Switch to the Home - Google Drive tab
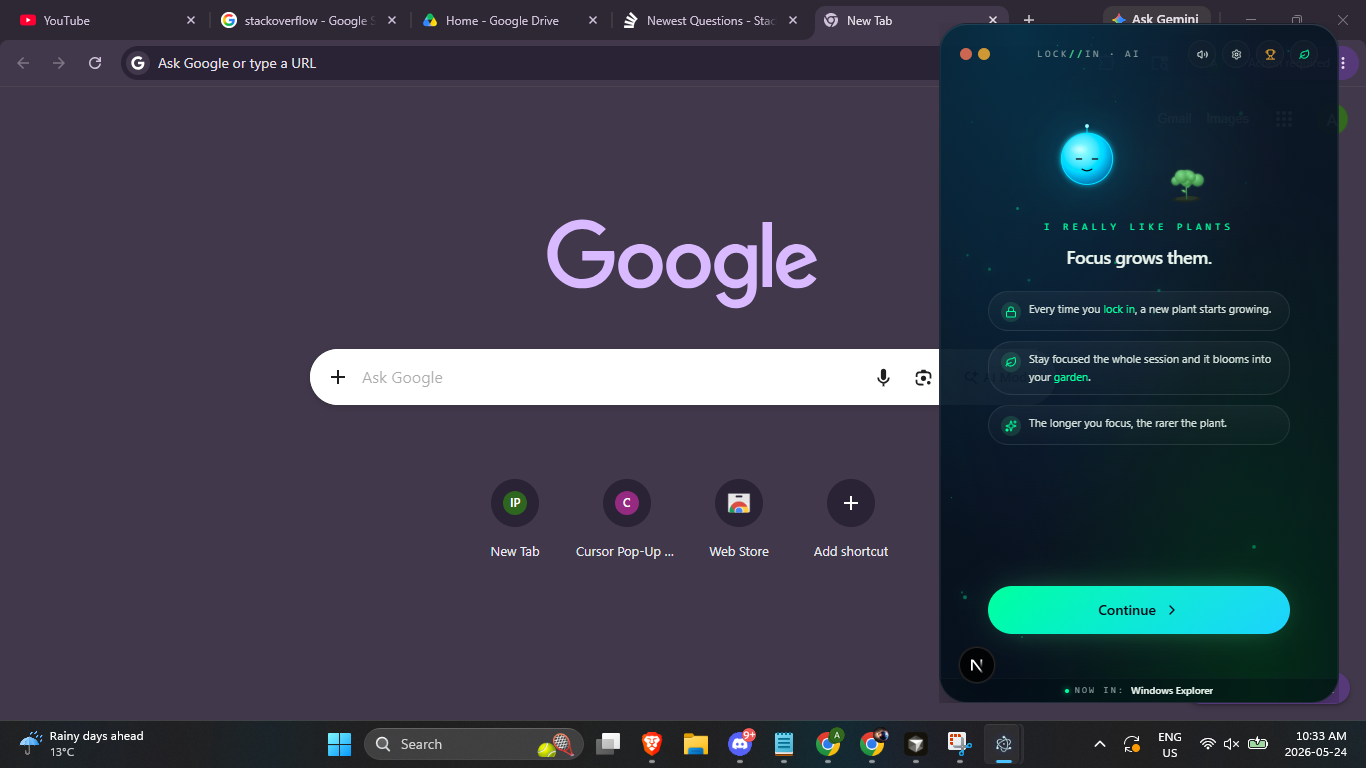Viewport: 1366px width, 768px height. pyautogui.click(x=511, y=20)
